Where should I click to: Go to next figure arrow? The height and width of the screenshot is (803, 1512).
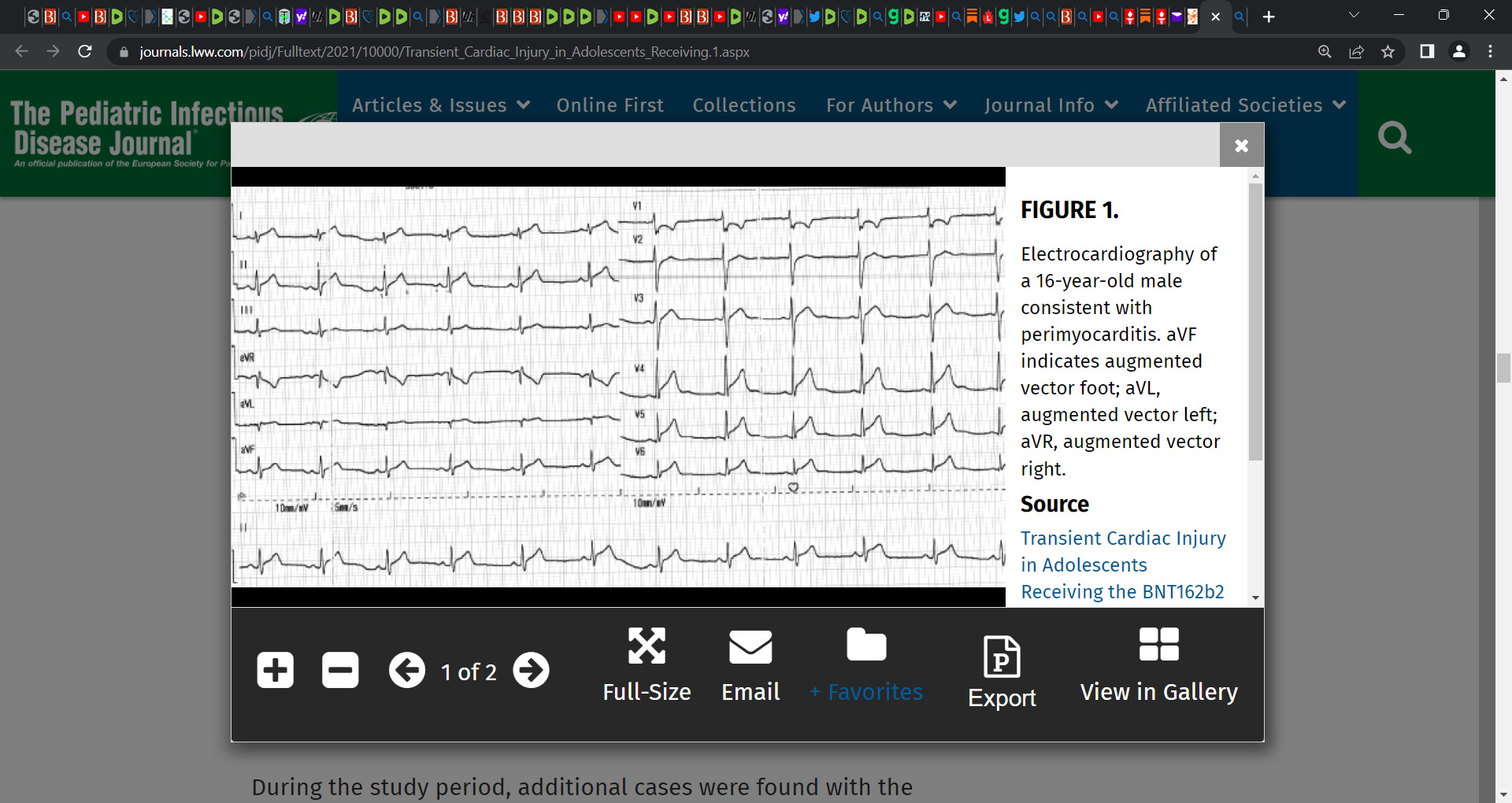(532, 671)
